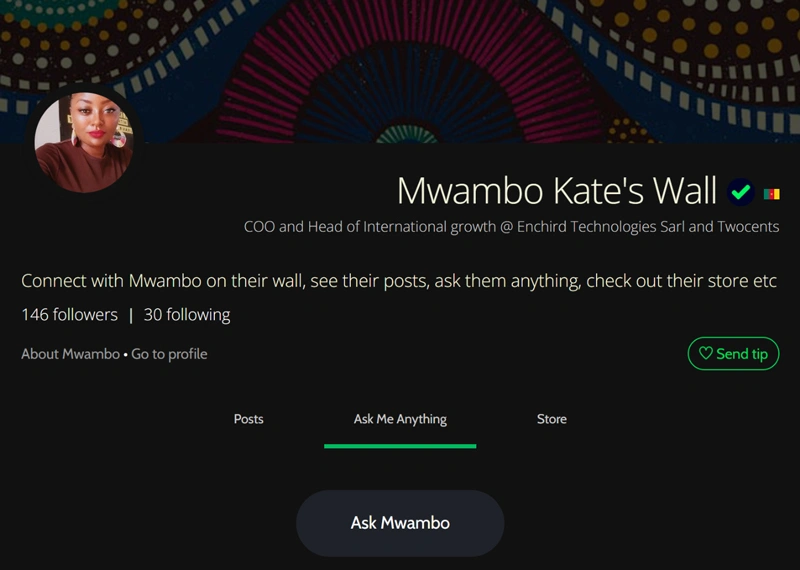Image resolution: width=800 pixels, height=570 pixels.
Task: Open the About Mwambo link
Action: click(x=70, y=354)
